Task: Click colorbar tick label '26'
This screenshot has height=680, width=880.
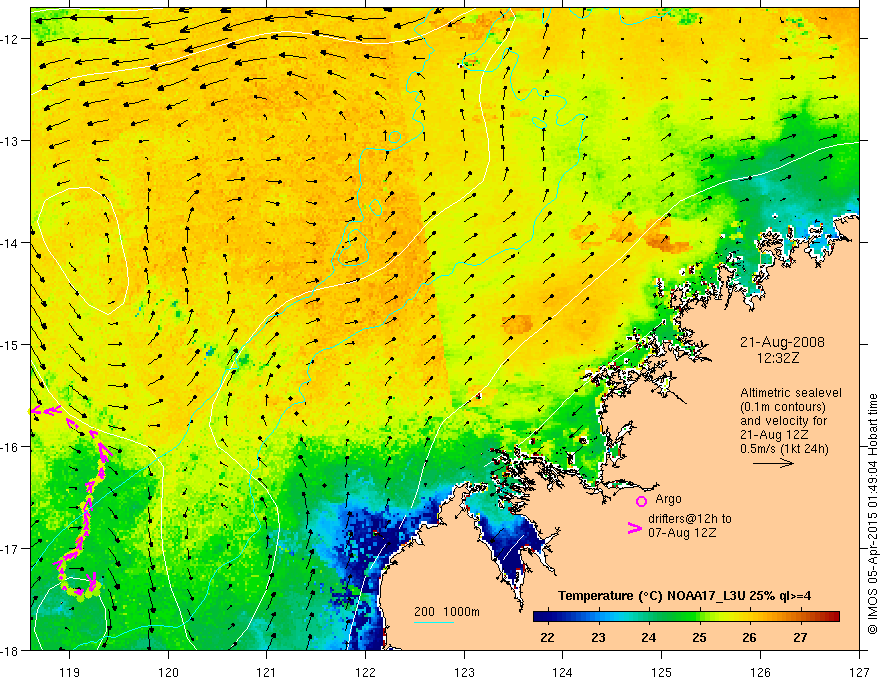Action: tap(749, 637)
